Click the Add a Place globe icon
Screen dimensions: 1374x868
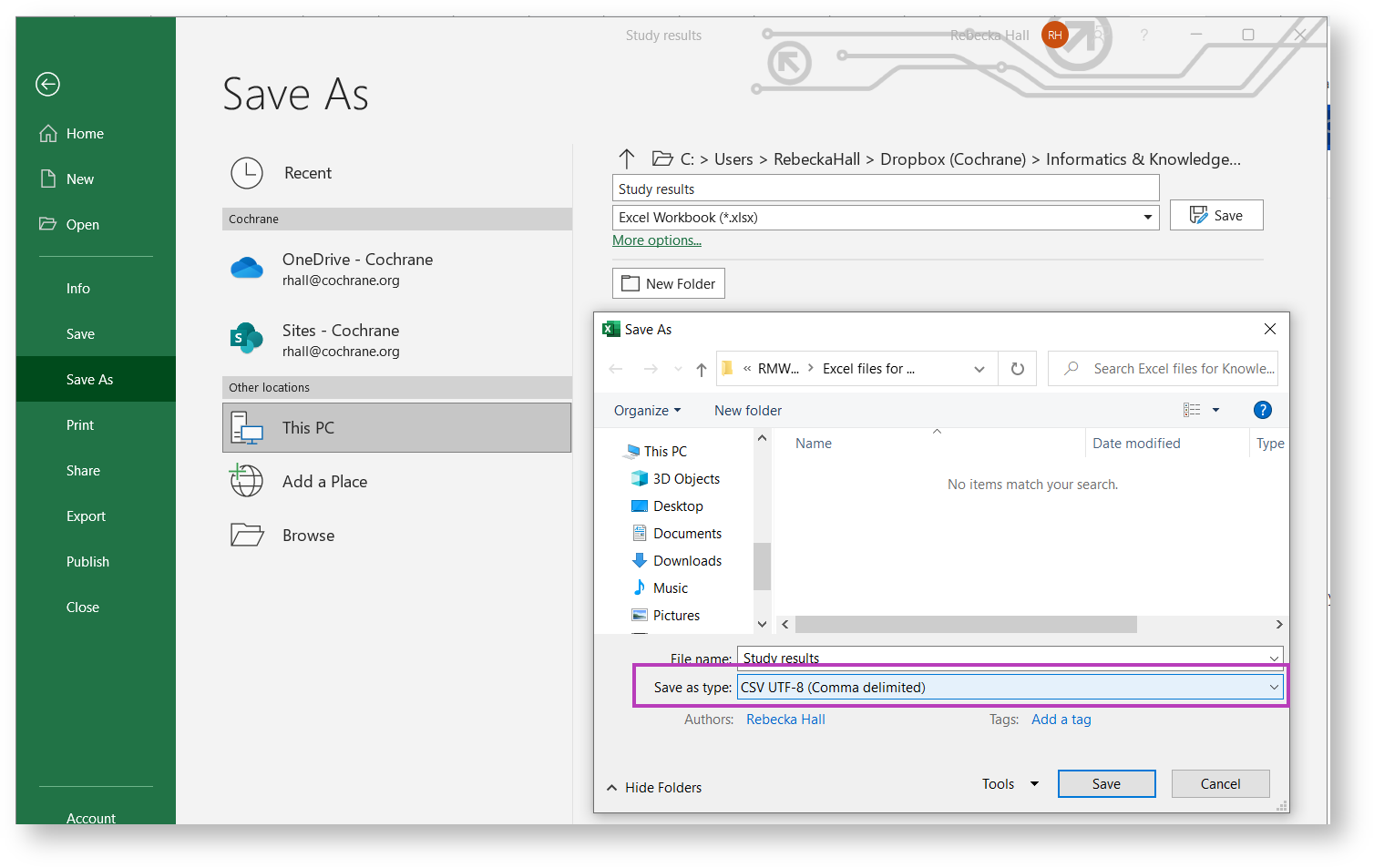coord(247,482)
